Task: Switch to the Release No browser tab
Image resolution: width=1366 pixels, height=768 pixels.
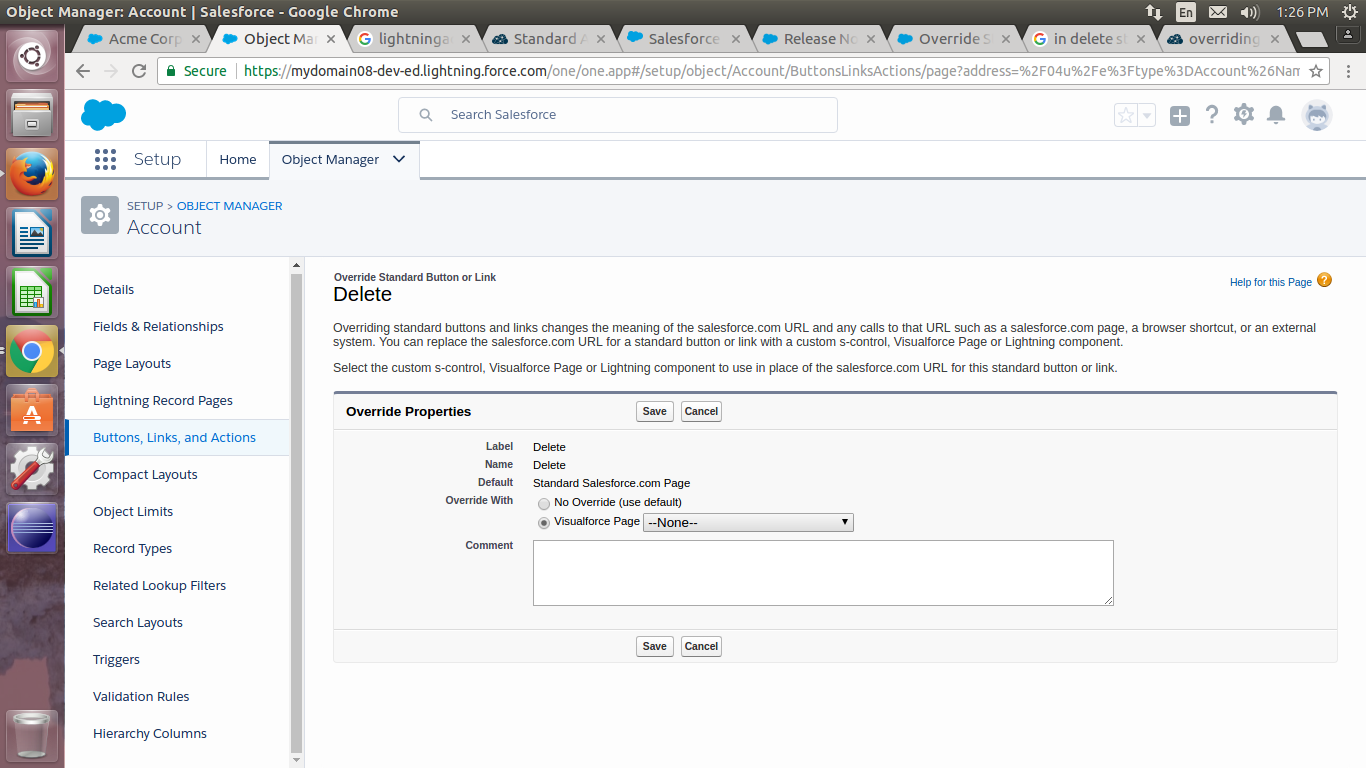Action: (x=819, y=39)
